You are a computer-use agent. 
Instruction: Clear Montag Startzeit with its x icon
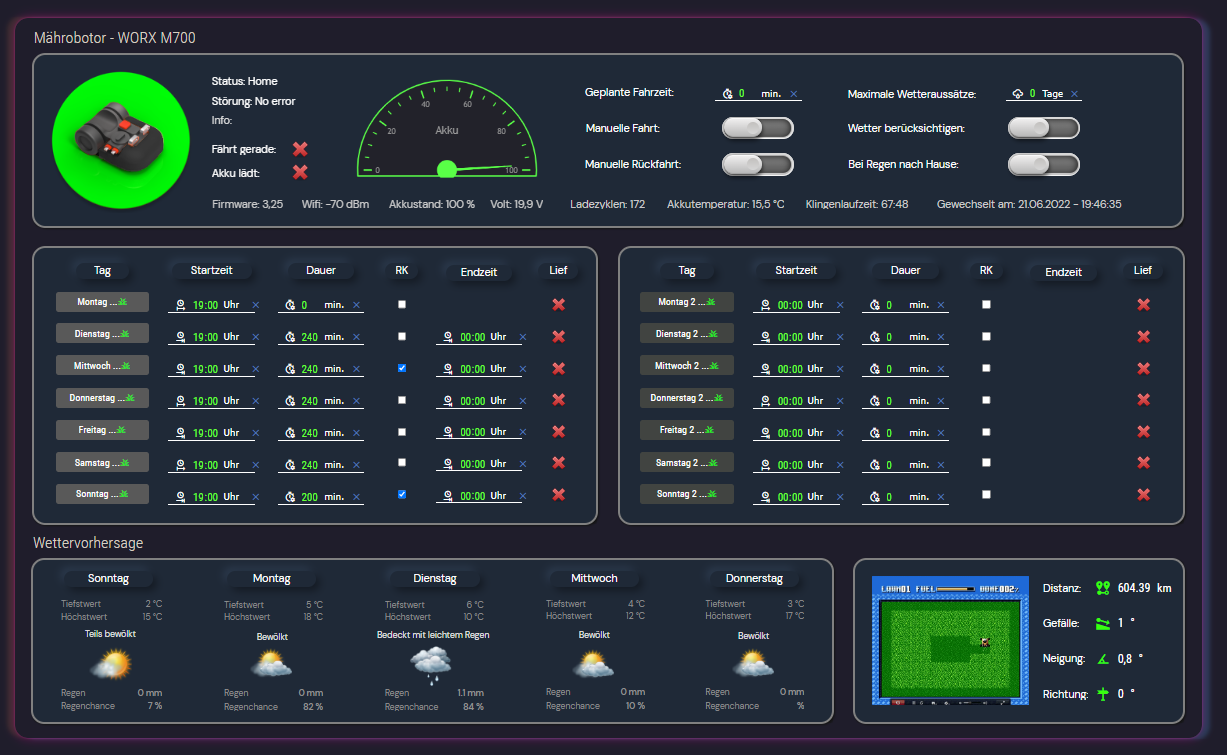pyautogui.click(x=255, y=305)
